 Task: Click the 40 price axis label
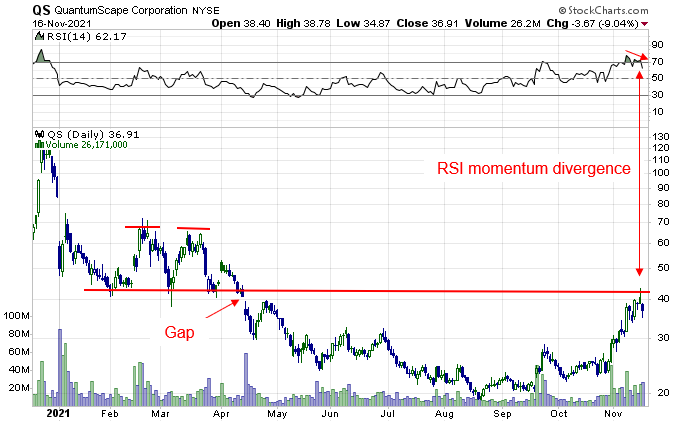(663, 299)
